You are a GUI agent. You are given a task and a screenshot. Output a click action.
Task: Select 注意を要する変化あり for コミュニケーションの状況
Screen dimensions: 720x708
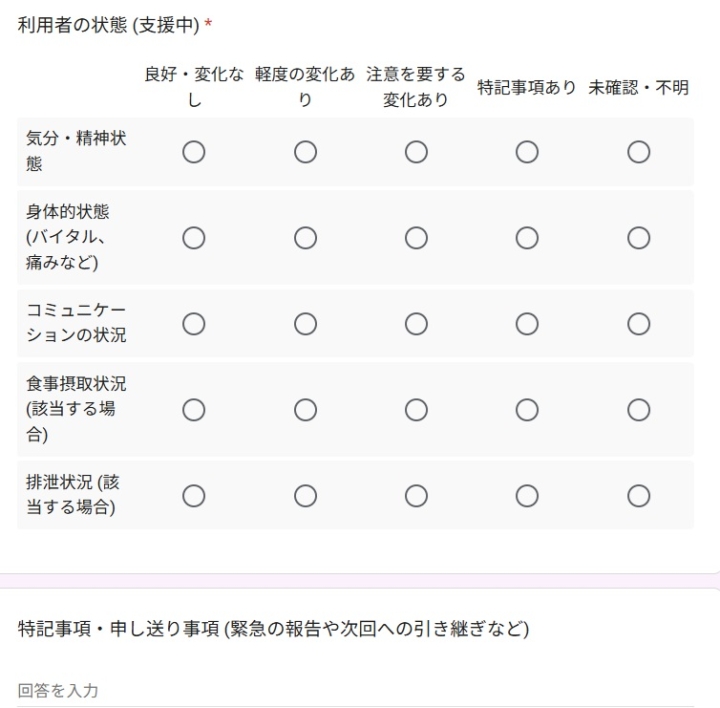(x=416, y=324)
